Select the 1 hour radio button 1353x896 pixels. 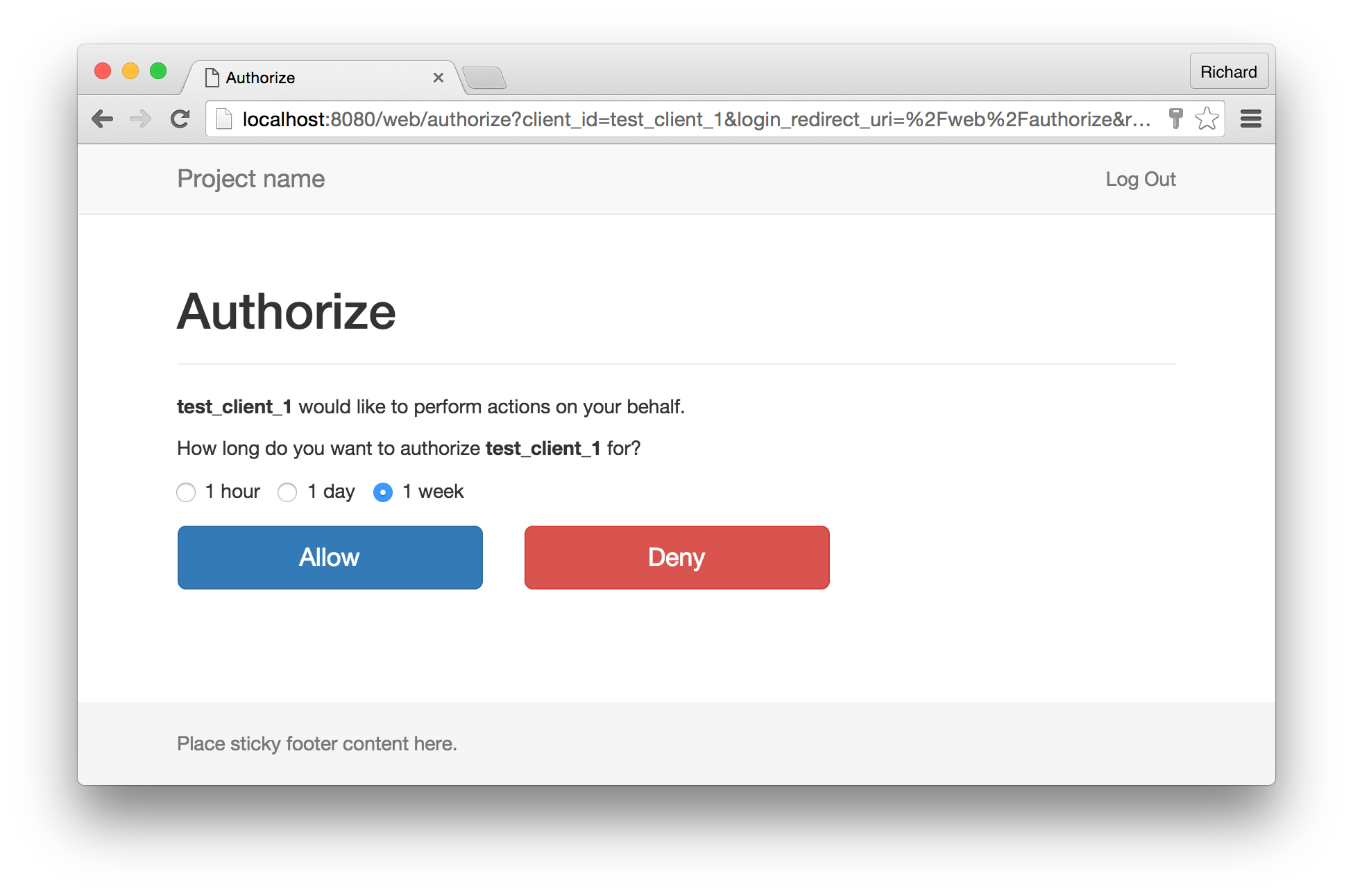tap(186, 490)
